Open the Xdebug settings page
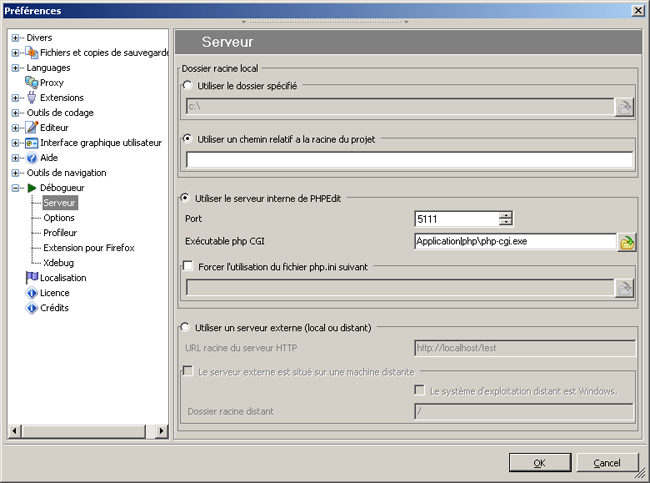This screenshot has width=650, height=483. click(x=58, y=262)
